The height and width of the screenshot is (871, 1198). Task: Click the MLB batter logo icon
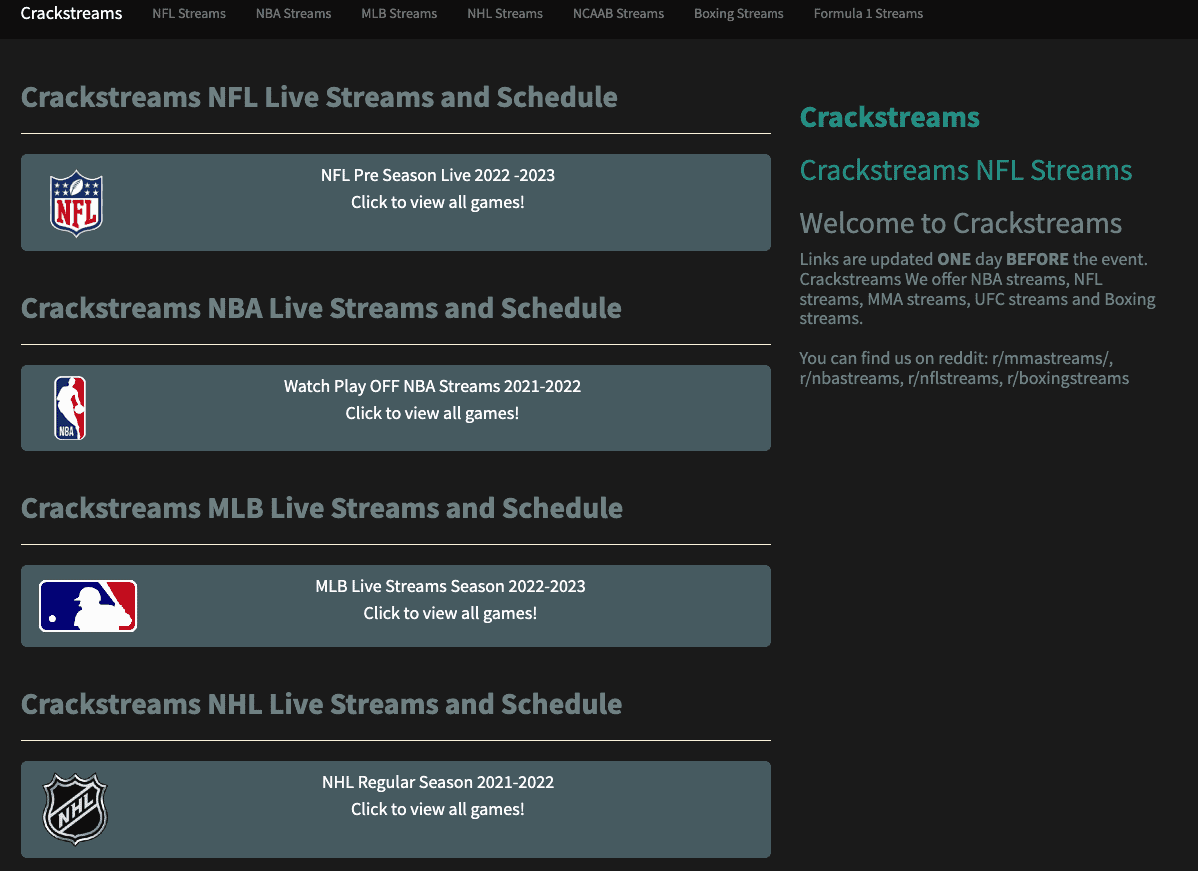tap(88, 606)
